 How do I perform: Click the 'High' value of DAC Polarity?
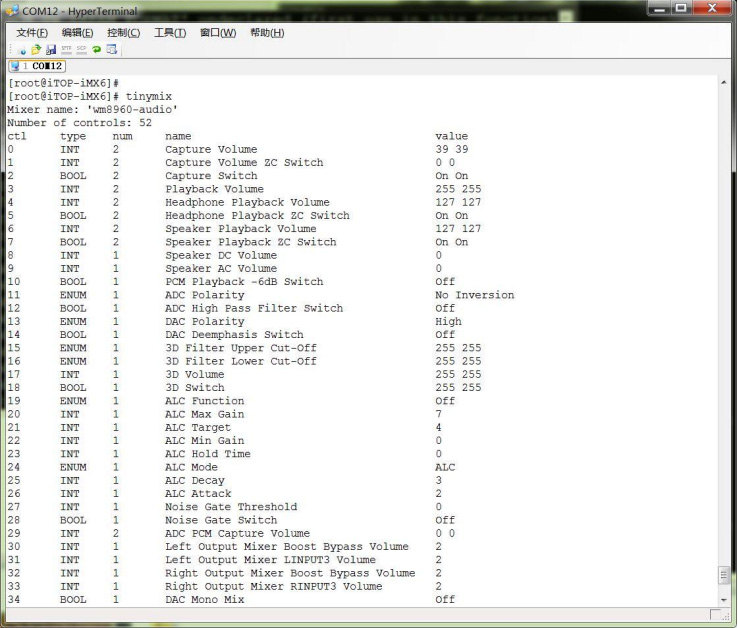(x=448, y=322)
